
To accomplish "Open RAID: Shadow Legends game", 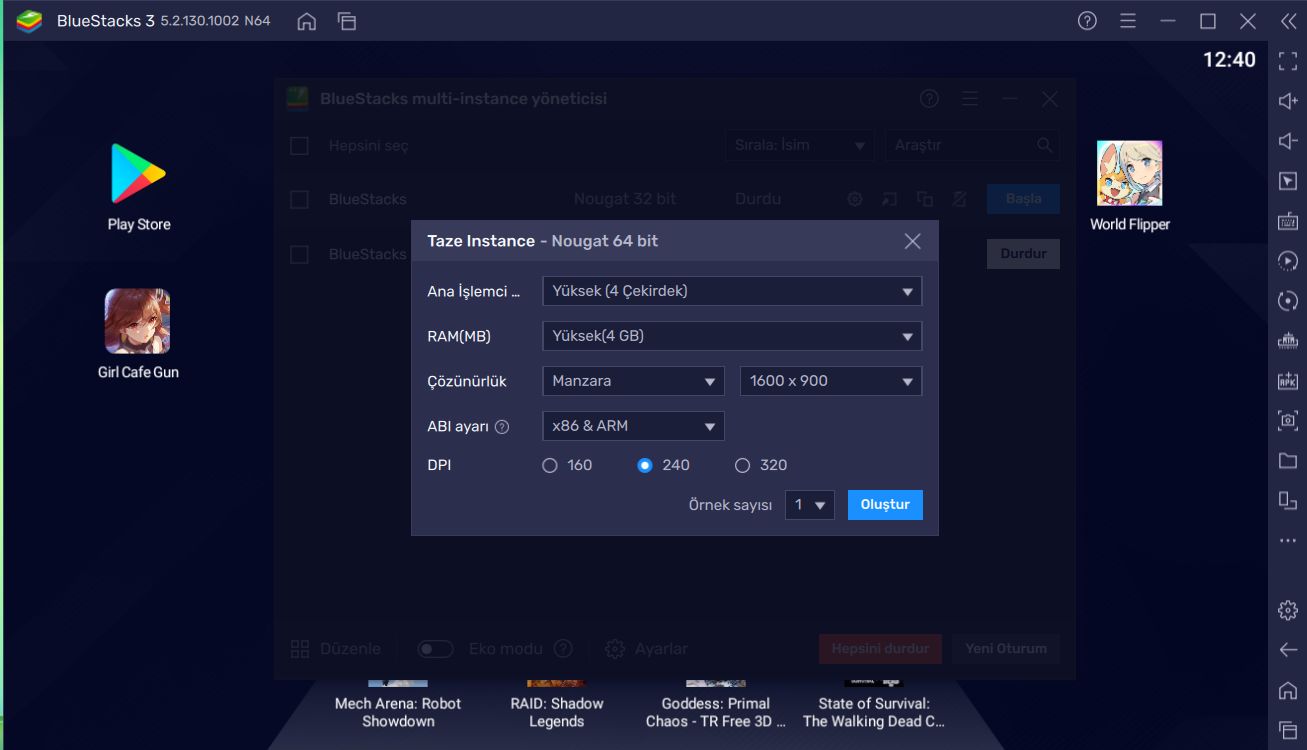I will [x=557, y=705].
